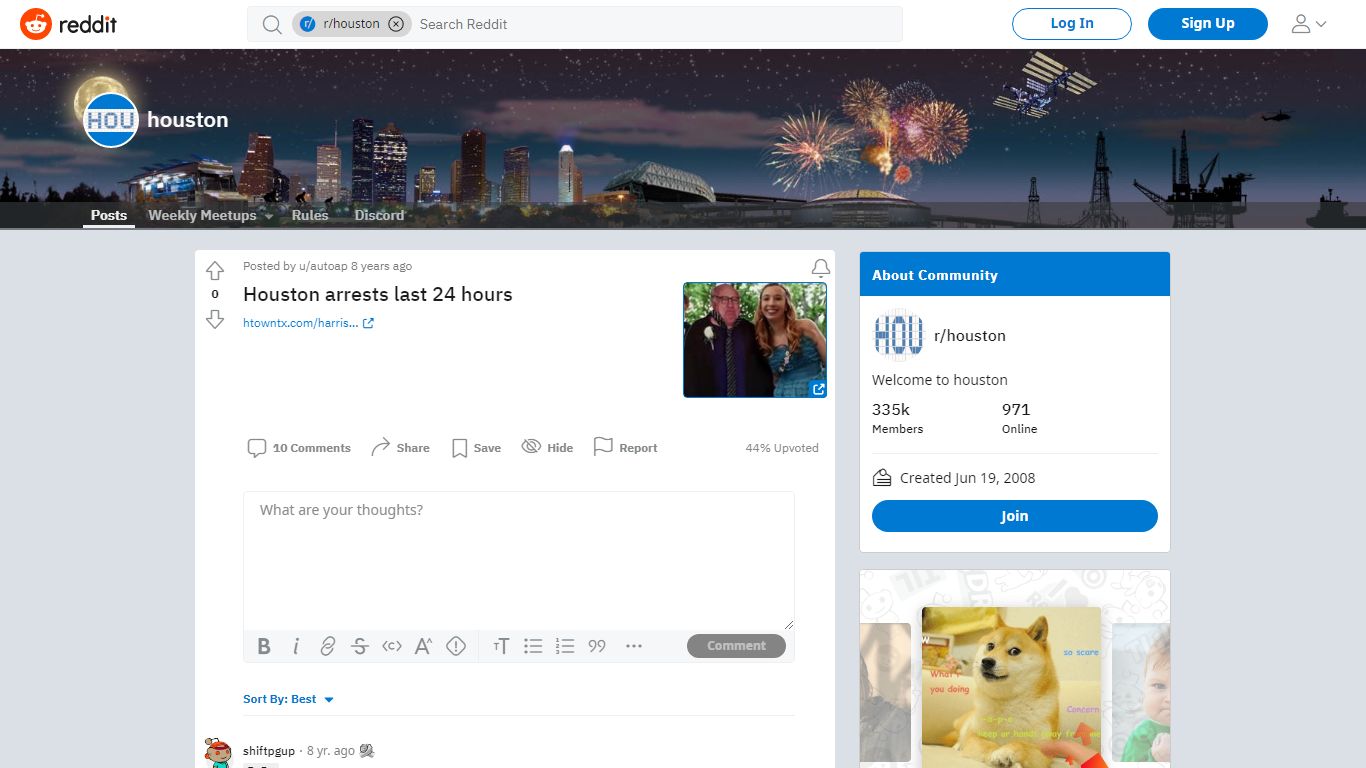Open shiftpgup commenter profile
The height and width of the screenshot is (768, 1366).
pos(269,751)
